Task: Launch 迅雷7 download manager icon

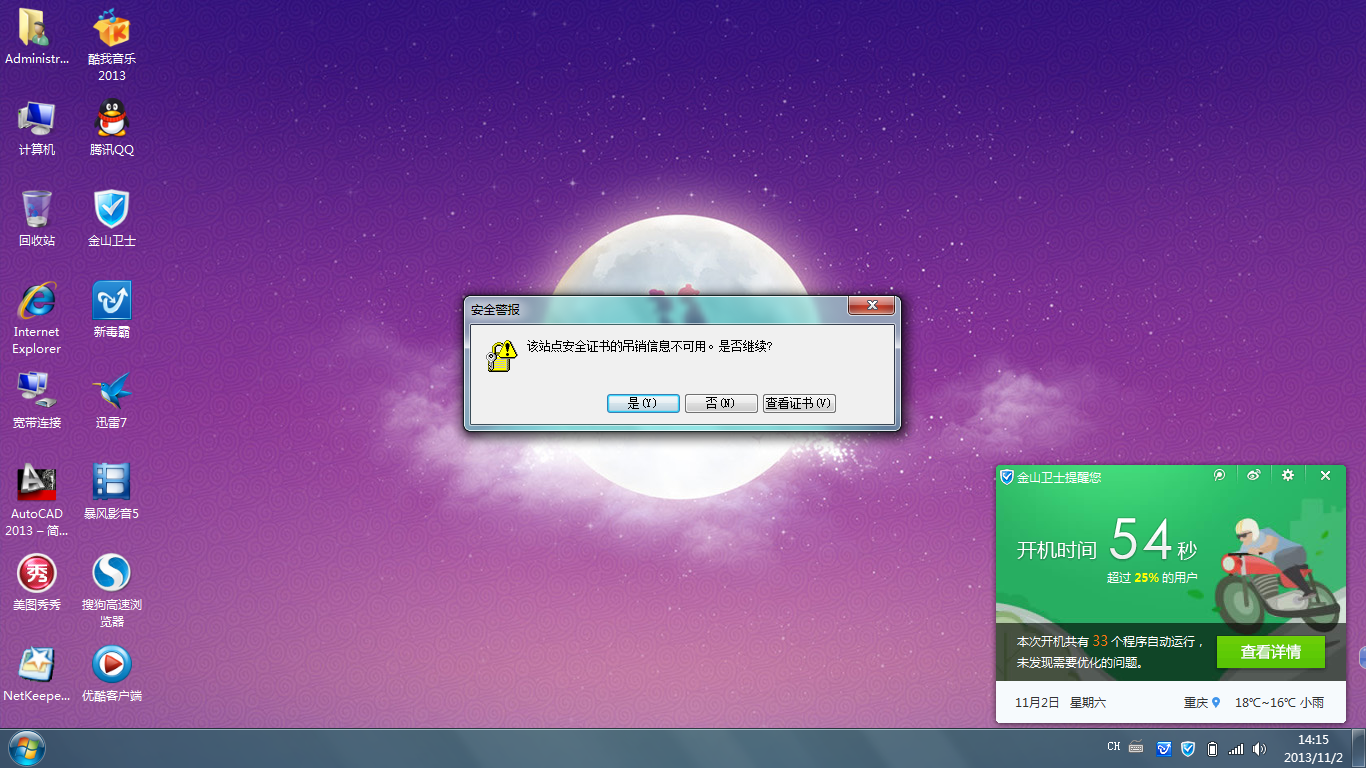Action: click(112, 391)
